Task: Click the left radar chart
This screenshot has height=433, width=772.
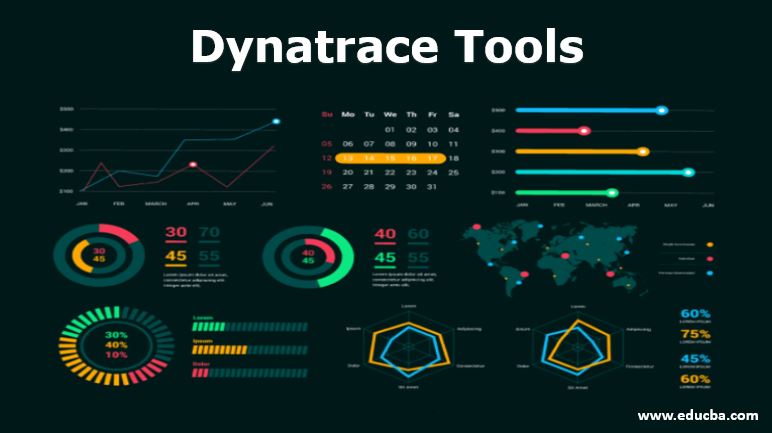Action: (x=408, y=347)
